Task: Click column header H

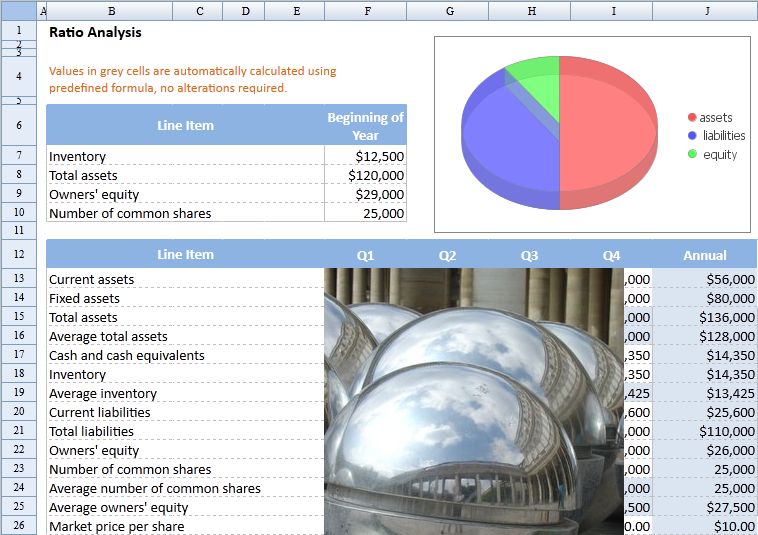Action: (x=531, y=11)
